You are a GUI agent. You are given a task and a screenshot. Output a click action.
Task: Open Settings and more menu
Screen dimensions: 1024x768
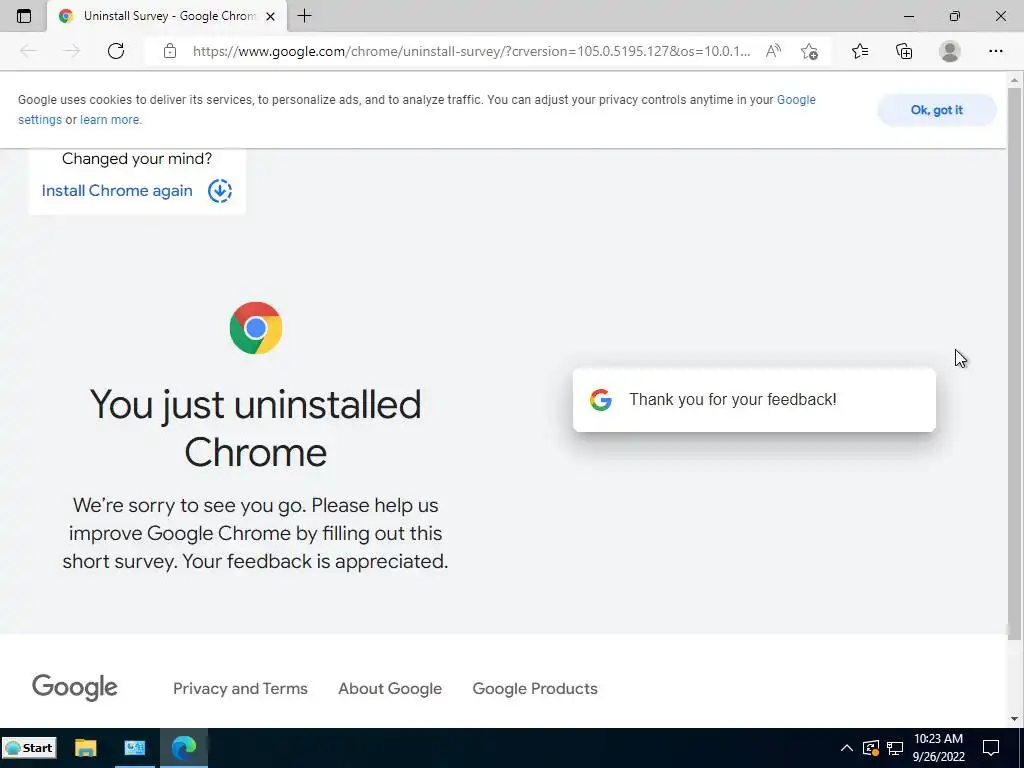click(x=995, y=51)
